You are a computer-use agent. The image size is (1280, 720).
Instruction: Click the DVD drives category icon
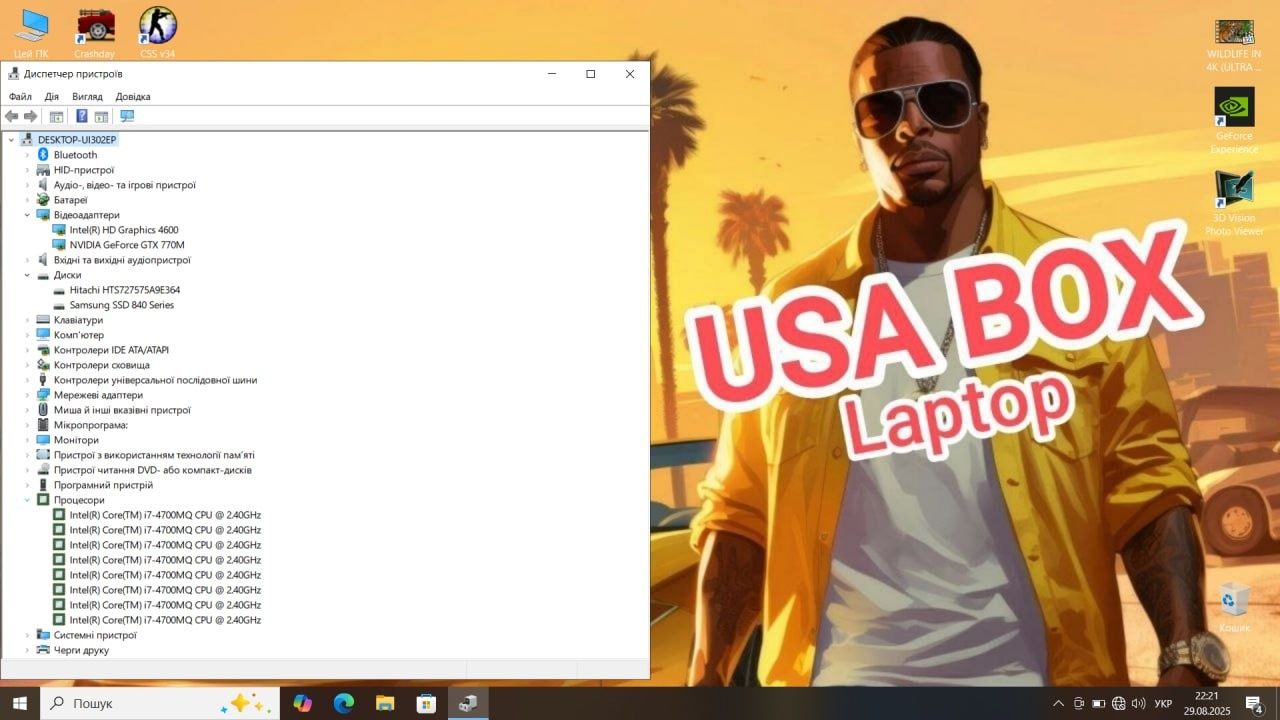point(43,470)
